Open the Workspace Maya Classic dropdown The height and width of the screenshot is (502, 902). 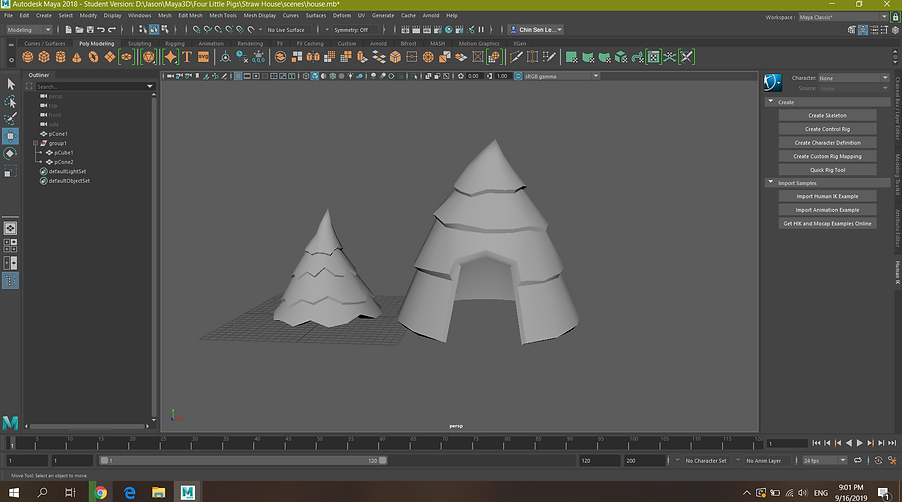843,17
